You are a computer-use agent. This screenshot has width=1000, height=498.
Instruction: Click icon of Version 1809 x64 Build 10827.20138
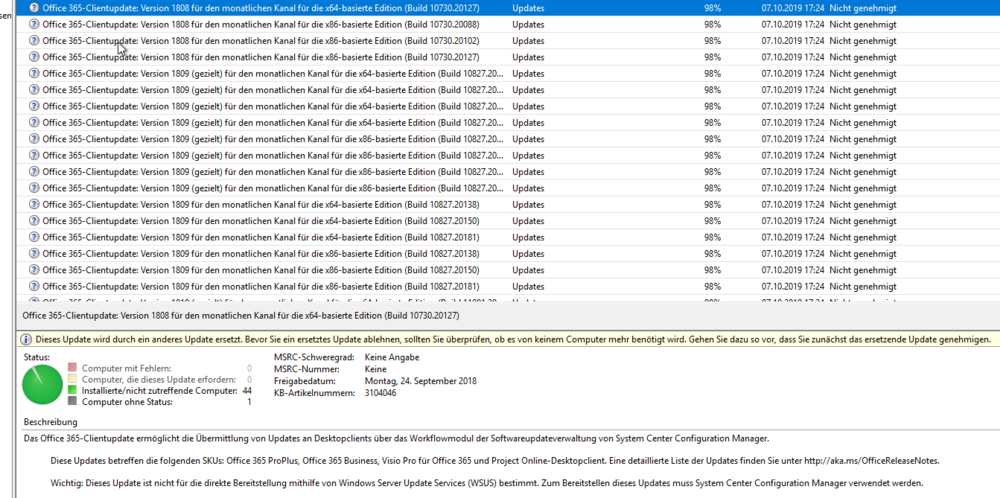tap(34, 204)
